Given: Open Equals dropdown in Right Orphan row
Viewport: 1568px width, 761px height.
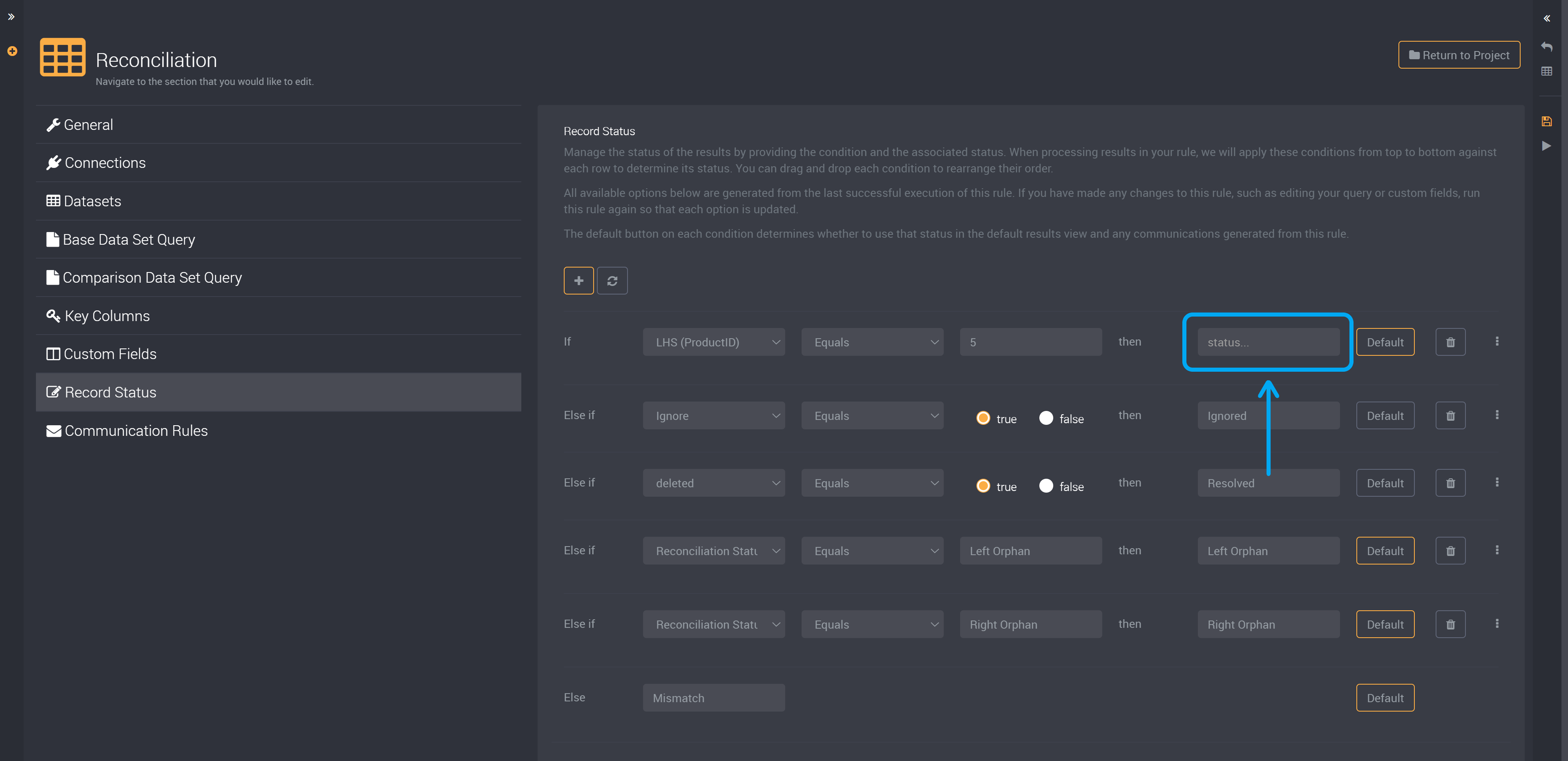Looking at the screenshot, I should (x=872, y=625).
